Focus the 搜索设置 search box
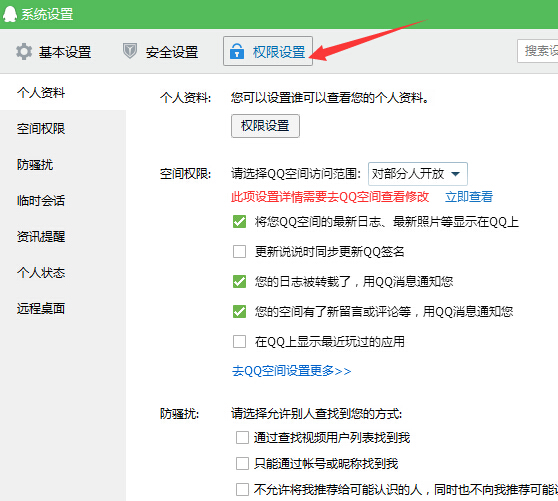 point(537,51)
